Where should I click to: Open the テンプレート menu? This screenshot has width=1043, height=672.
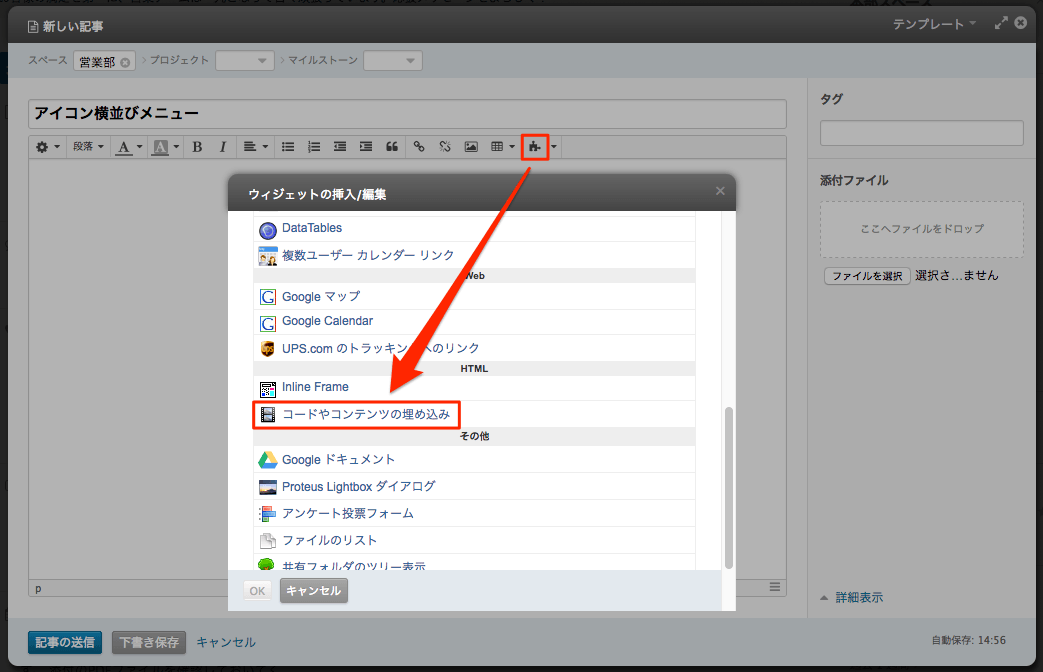[x=936, y=24]
